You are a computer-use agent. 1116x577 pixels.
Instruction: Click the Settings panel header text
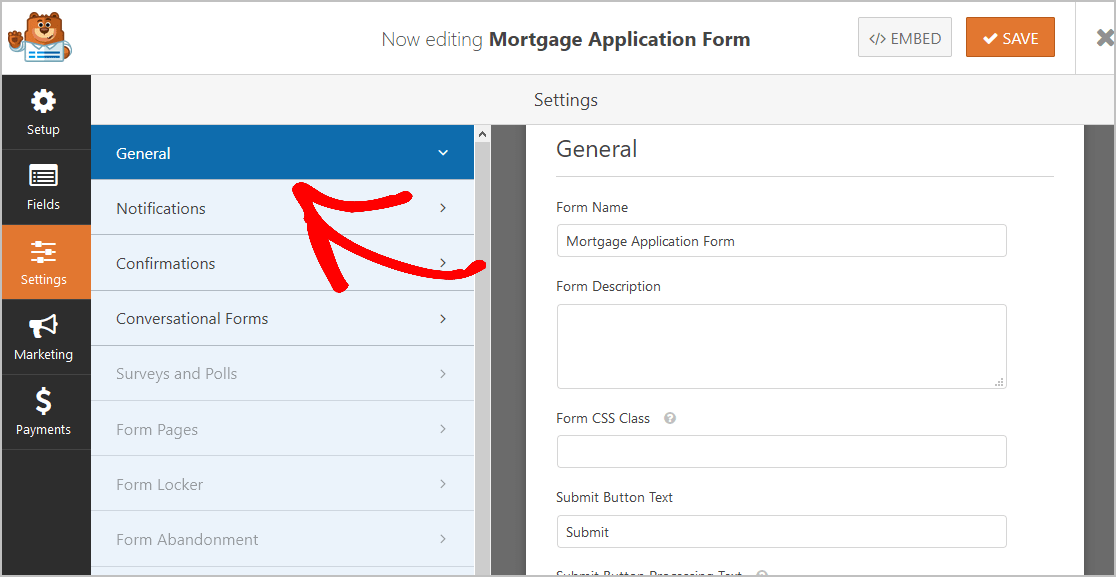click(566, 100)
